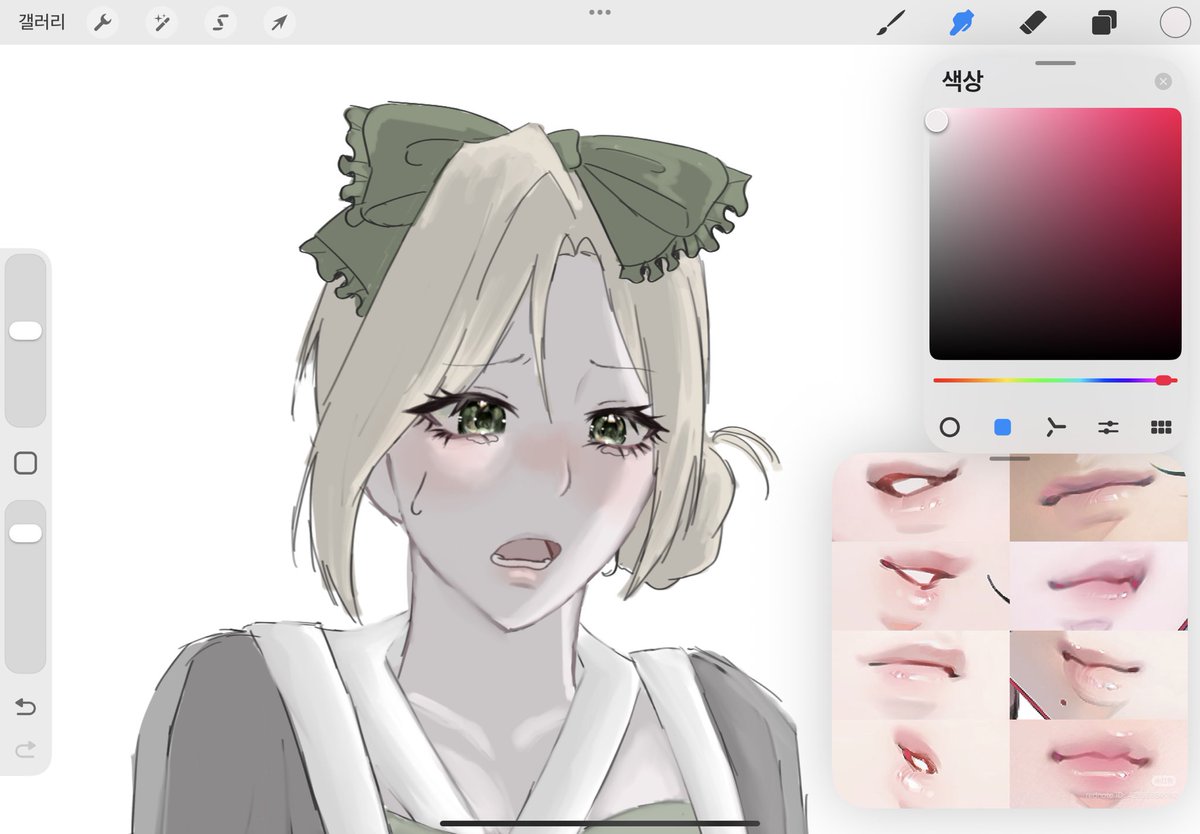Click the rainbow hue slider

pyautogui.click(x=1055, y=380)
